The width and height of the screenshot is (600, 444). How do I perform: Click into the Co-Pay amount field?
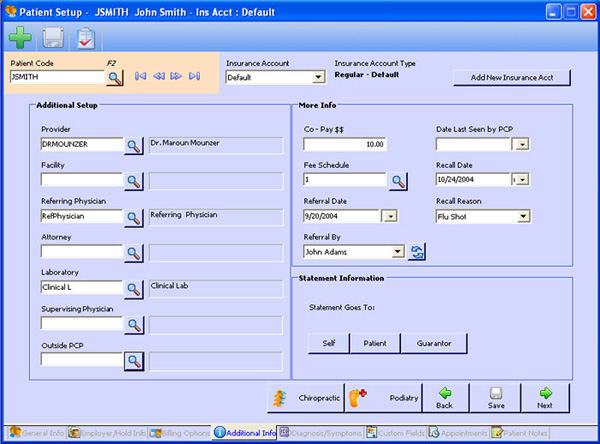point(346,145)
